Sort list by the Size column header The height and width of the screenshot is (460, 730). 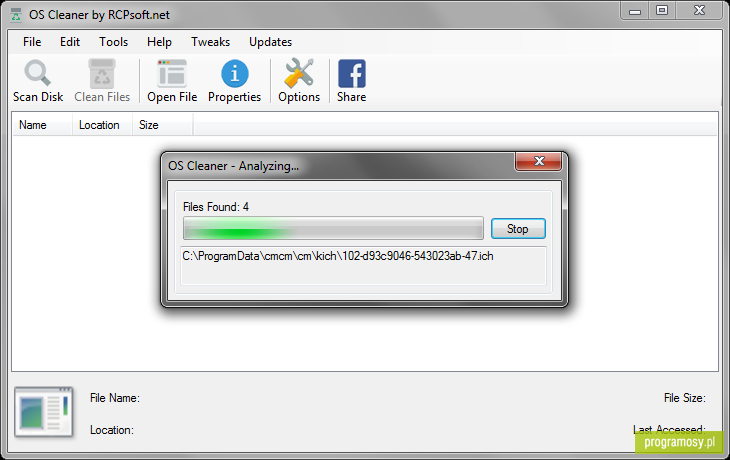coord(162,125)
